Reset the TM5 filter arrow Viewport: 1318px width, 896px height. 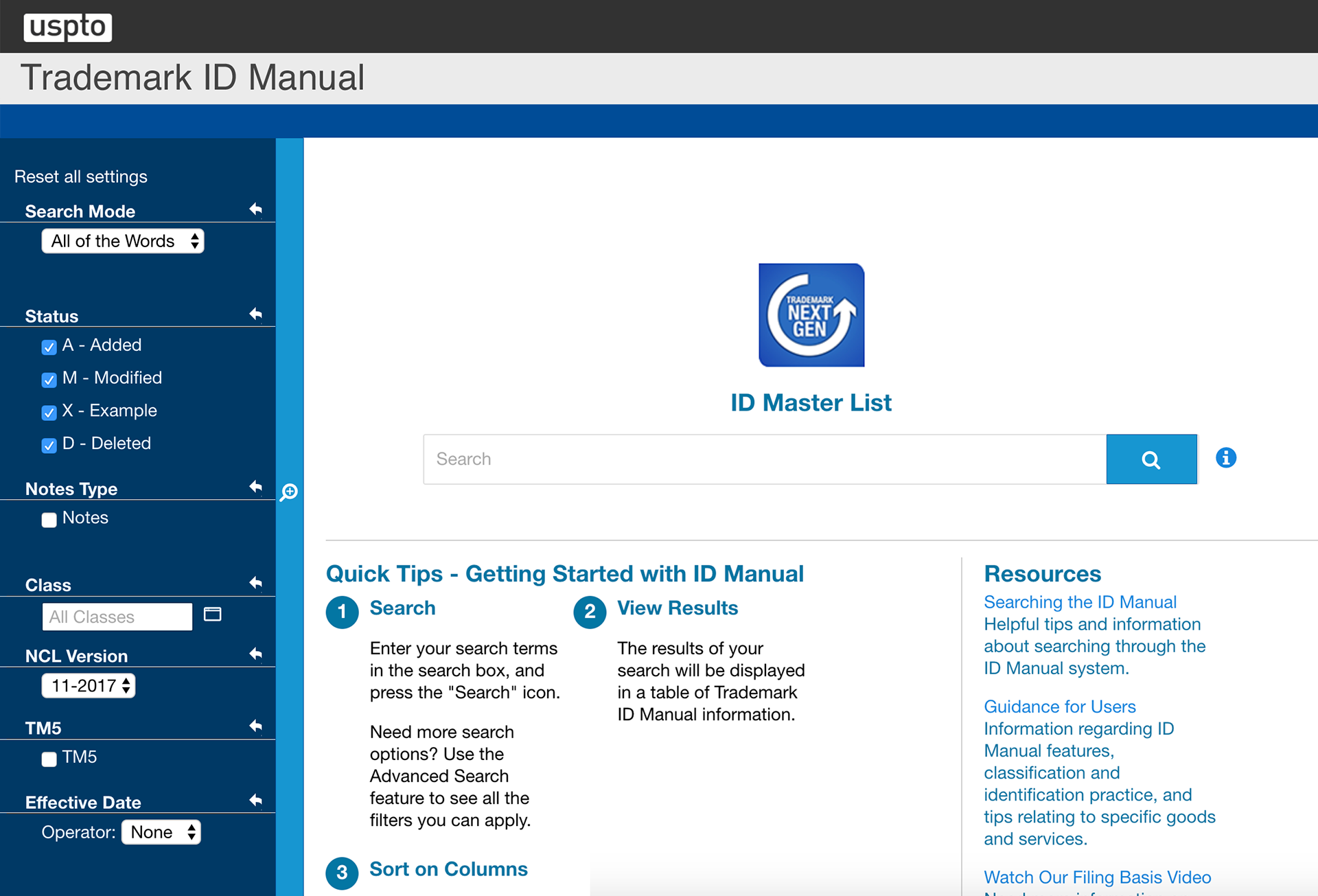[255, 726]
